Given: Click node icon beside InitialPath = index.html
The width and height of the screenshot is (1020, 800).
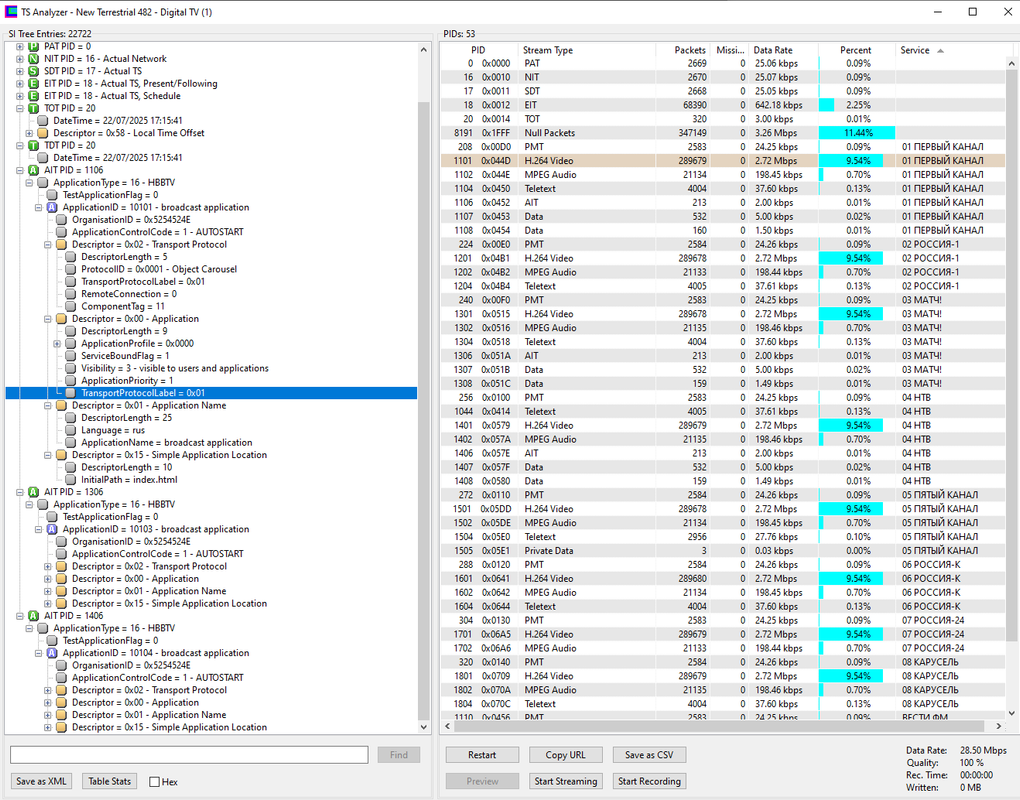Looking at the screenshot, I should coord(71,480).
